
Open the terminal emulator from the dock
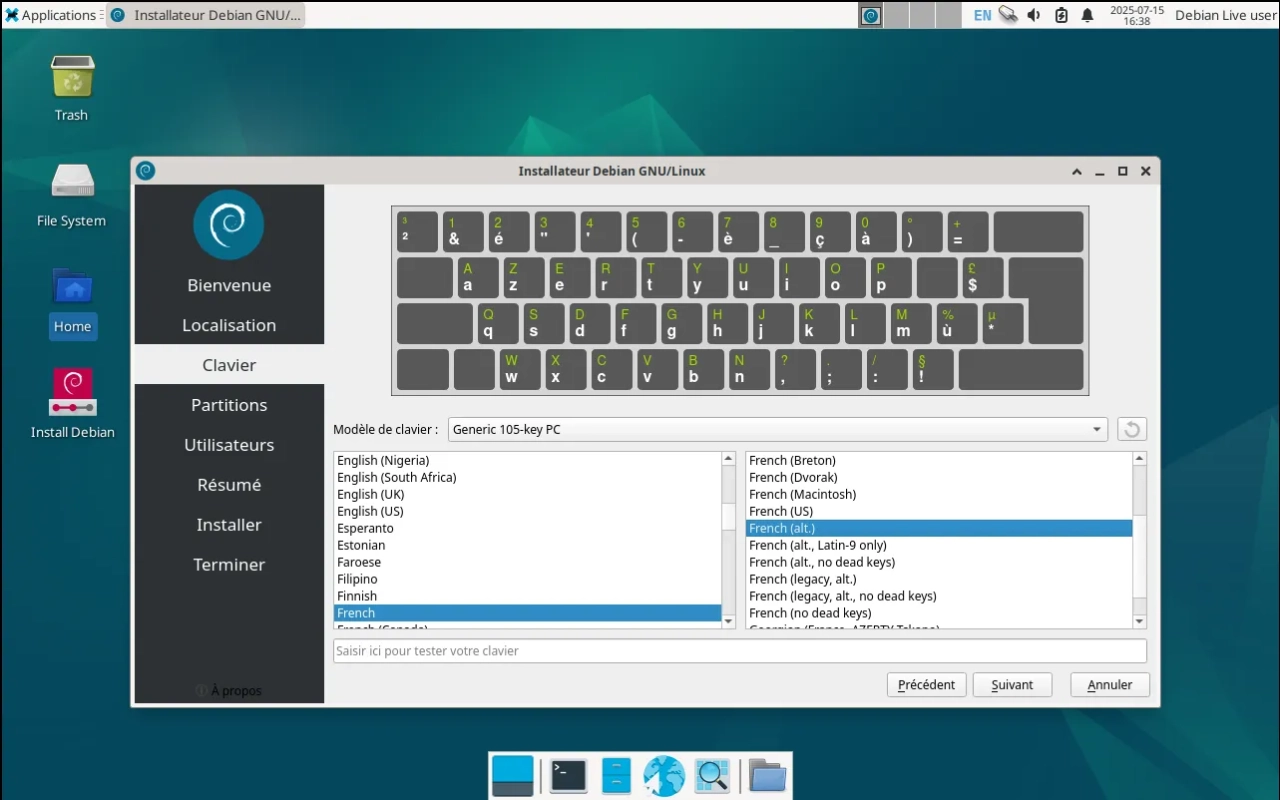point(567,775)
